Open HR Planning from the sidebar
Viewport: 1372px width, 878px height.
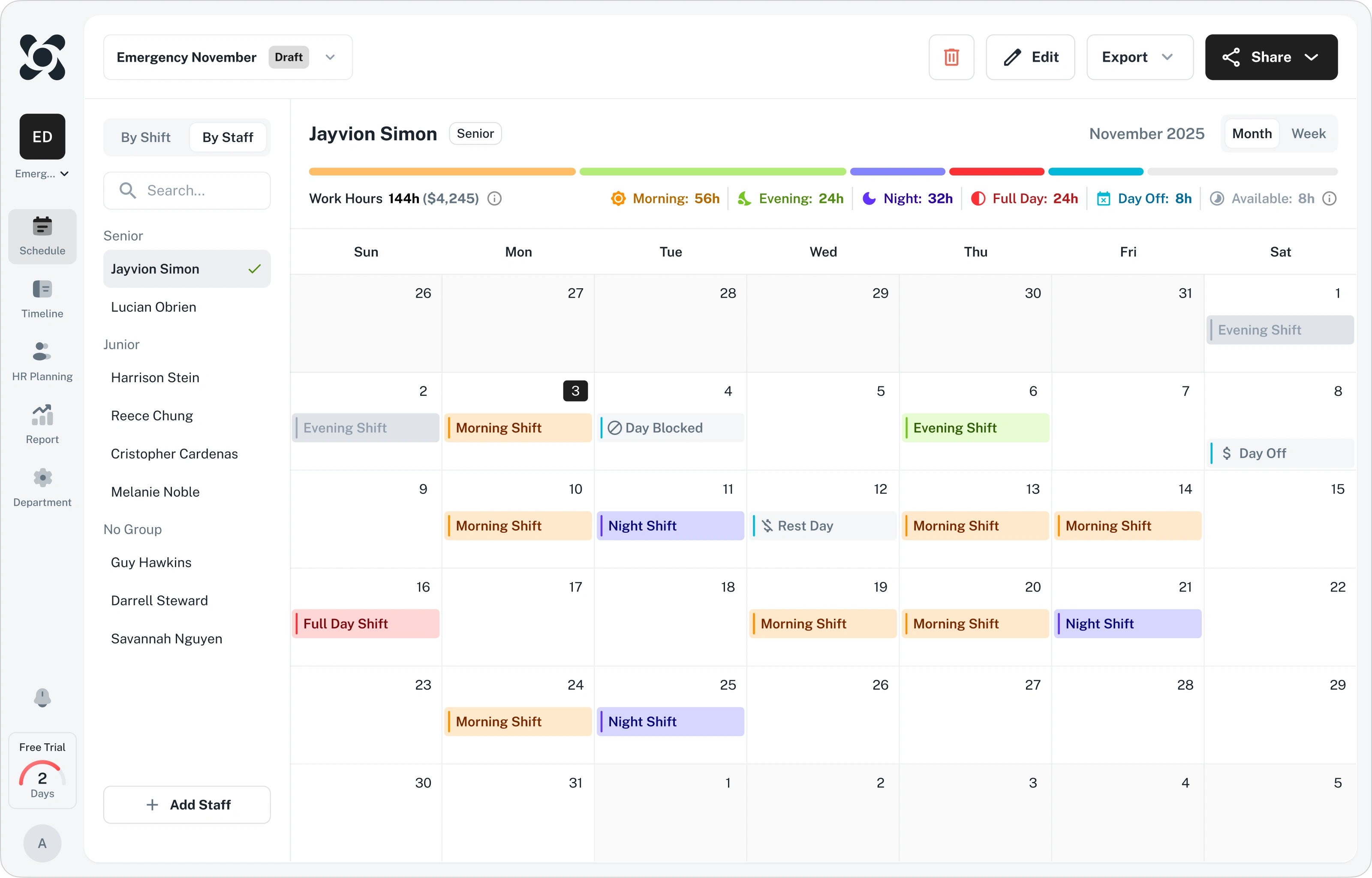pyautogui.click(x=42, y=362)
